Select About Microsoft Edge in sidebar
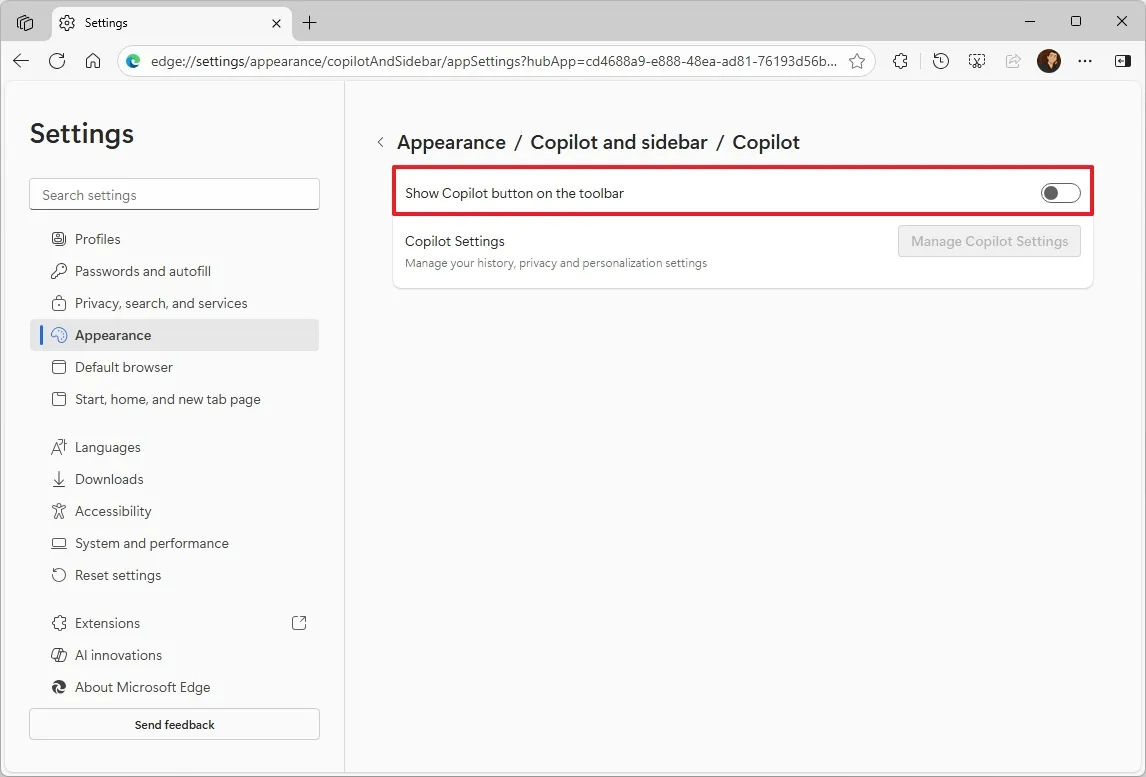 142,687
